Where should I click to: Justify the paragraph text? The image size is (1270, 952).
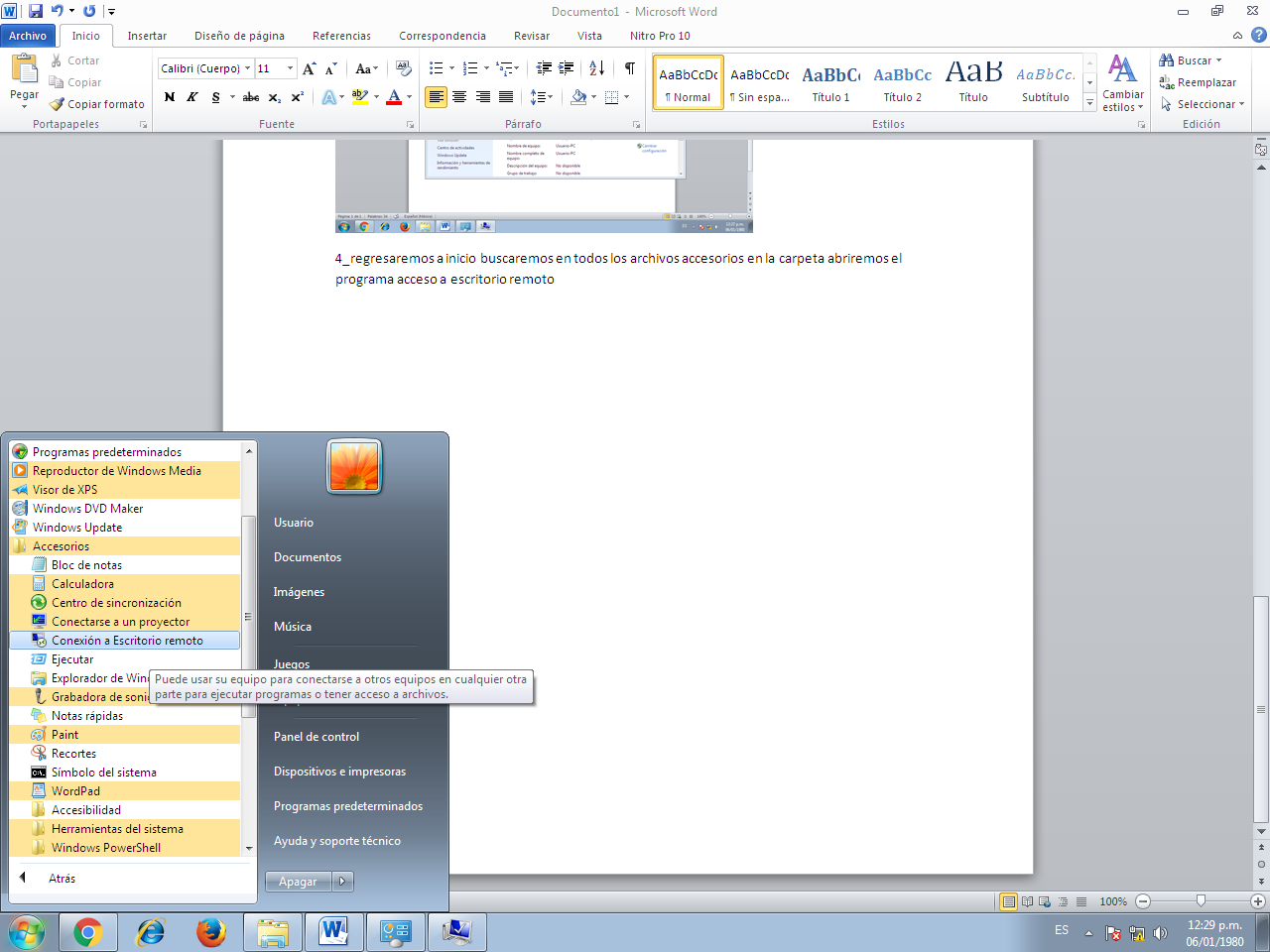pos(506,97)
